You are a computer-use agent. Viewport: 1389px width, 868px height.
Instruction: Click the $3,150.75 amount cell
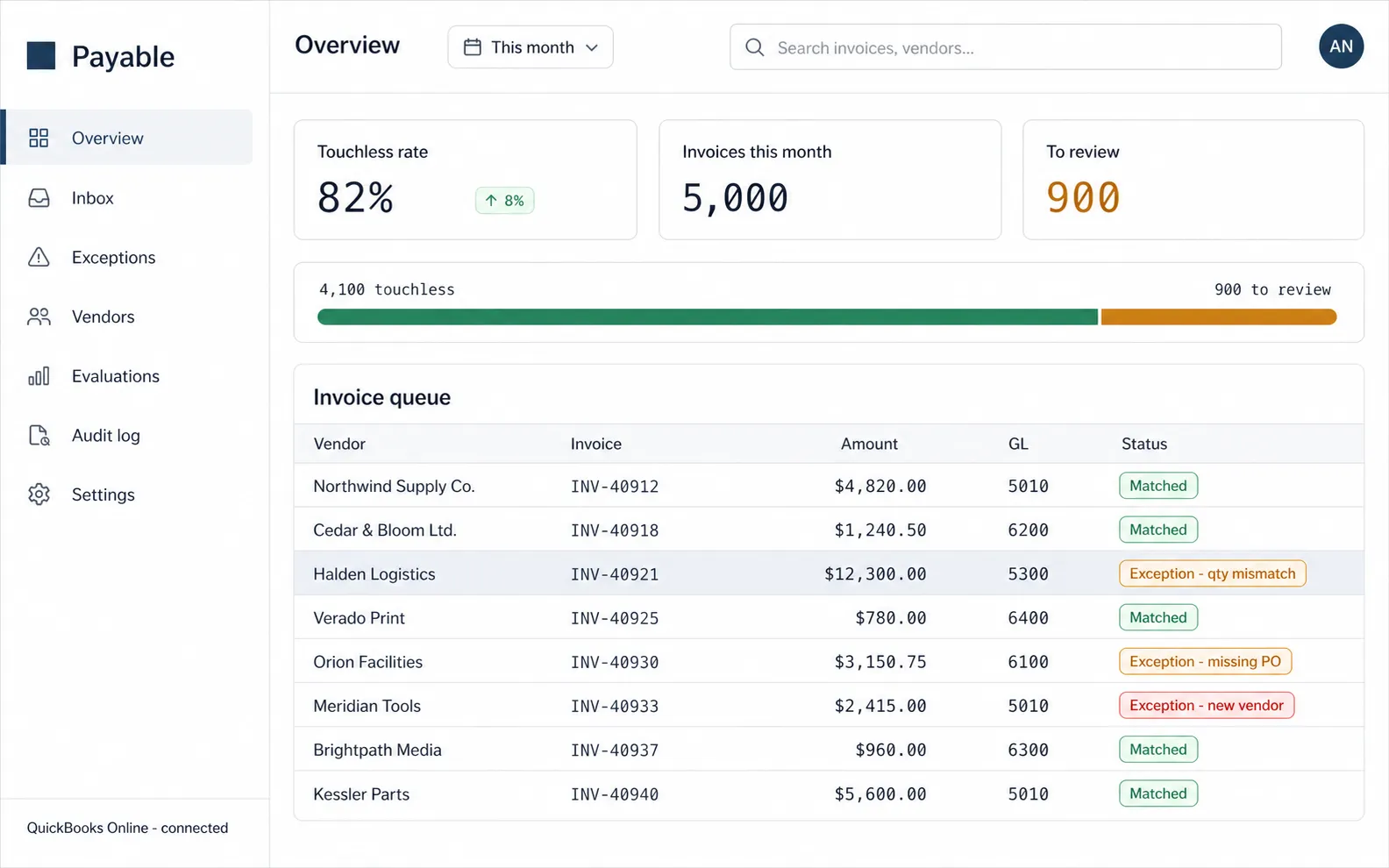coord(880,662)
